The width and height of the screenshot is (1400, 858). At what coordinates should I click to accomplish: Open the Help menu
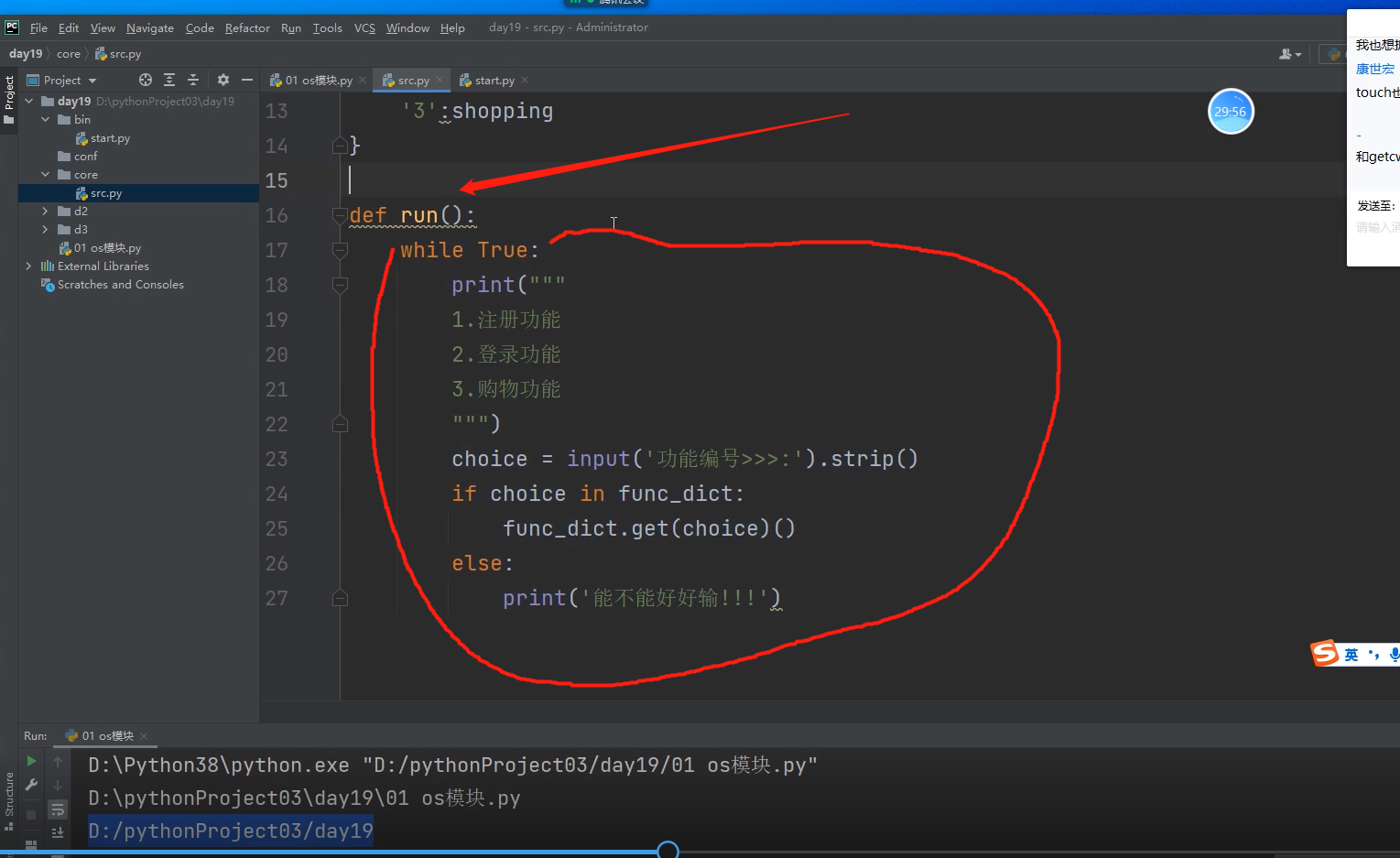(452, 27)
